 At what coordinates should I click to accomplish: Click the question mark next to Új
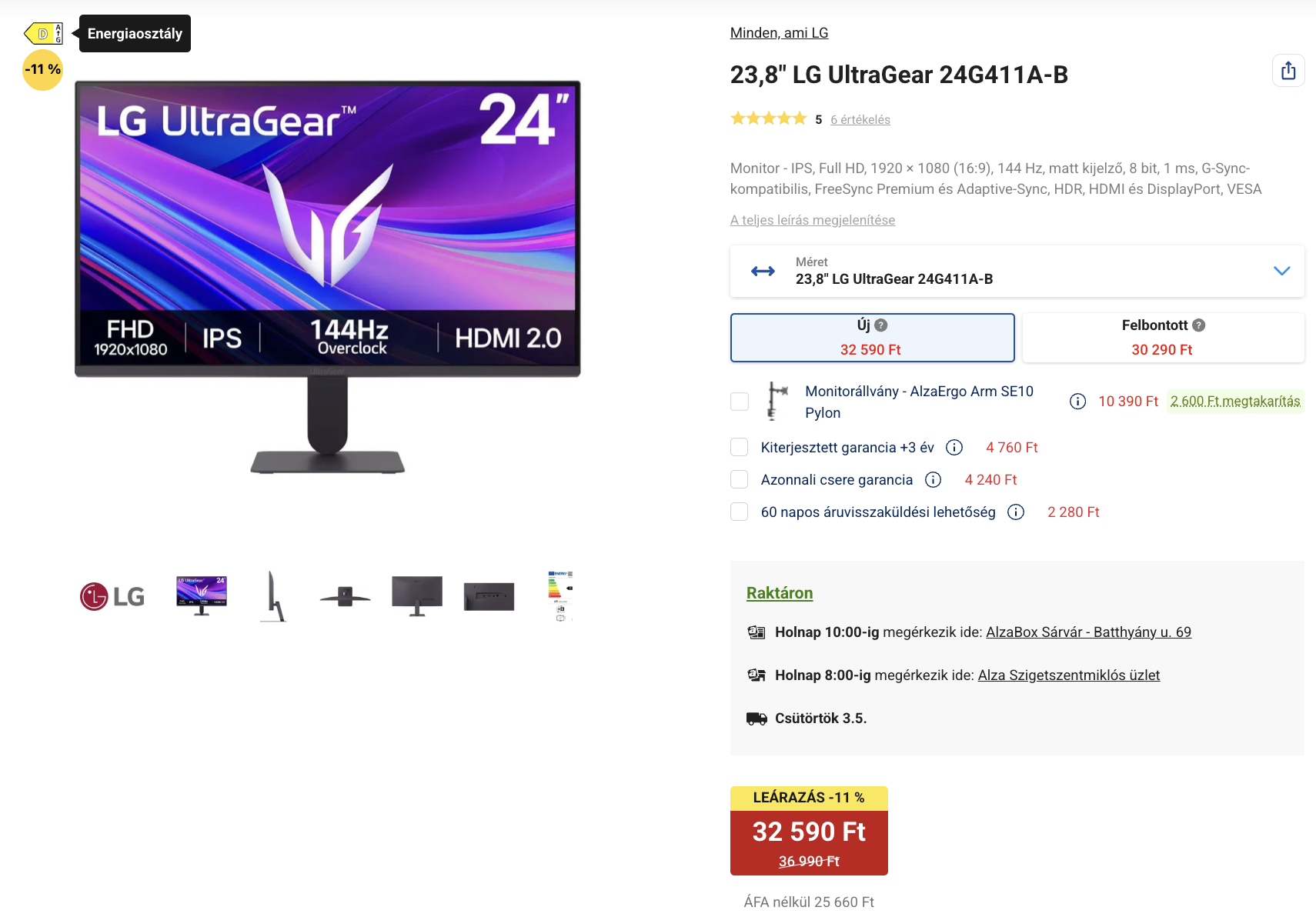(881, 325)
